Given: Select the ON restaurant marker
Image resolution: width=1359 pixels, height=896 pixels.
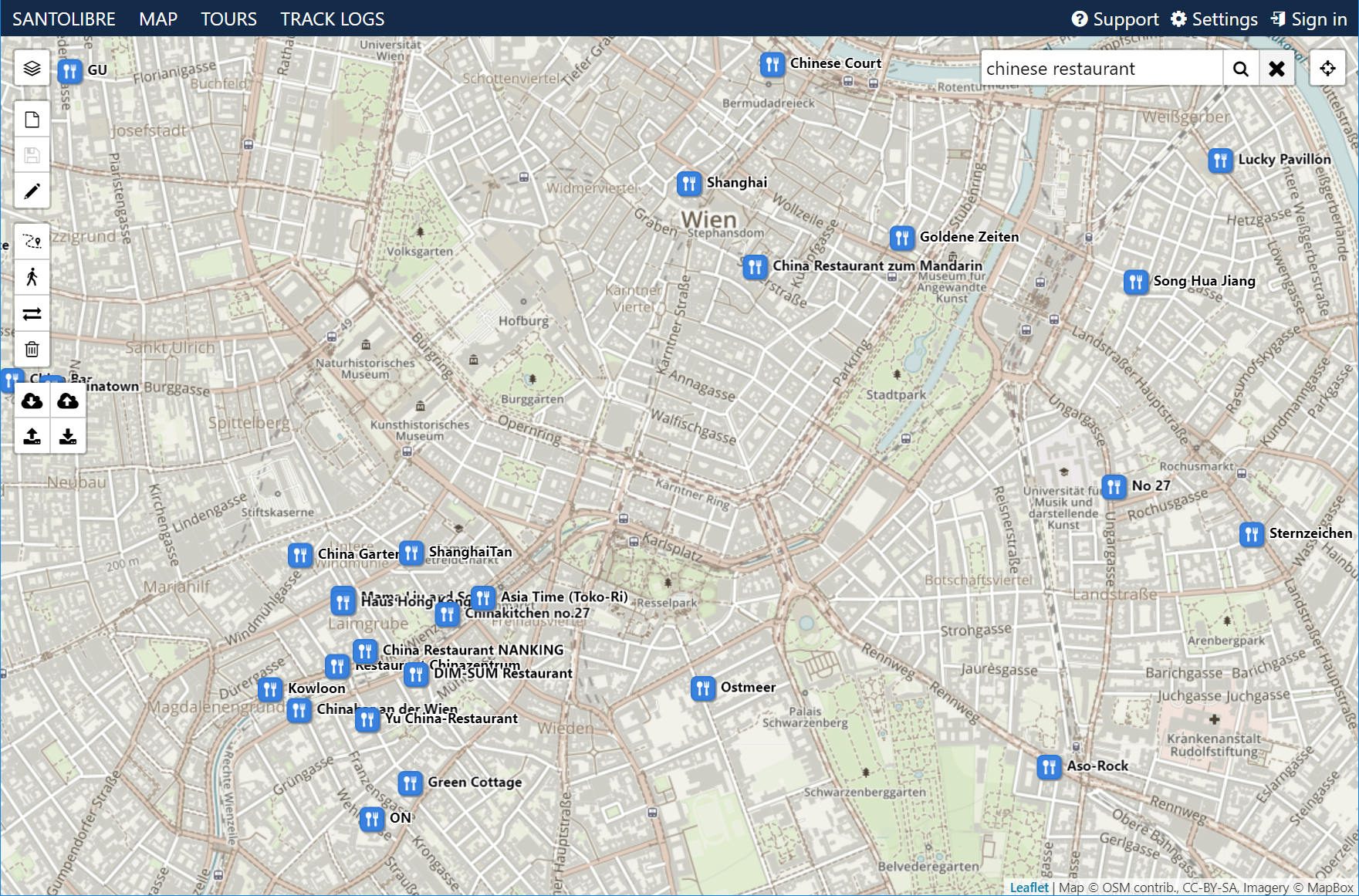Looking at the screenshot, I should (x=372, y=819).
